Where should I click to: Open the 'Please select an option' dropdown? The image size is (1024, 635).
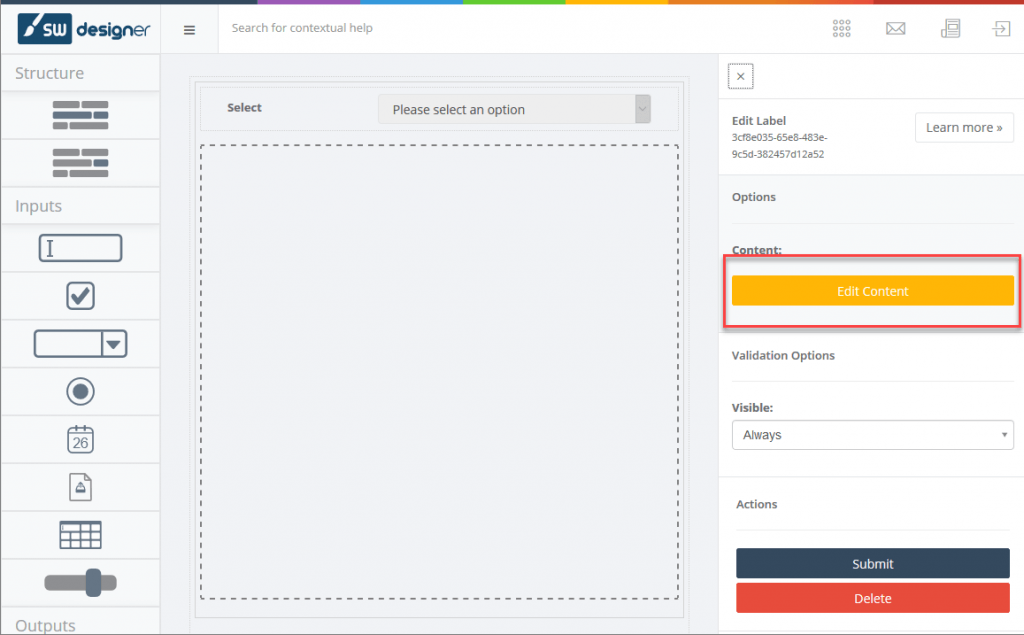click(x=515, y=109)
